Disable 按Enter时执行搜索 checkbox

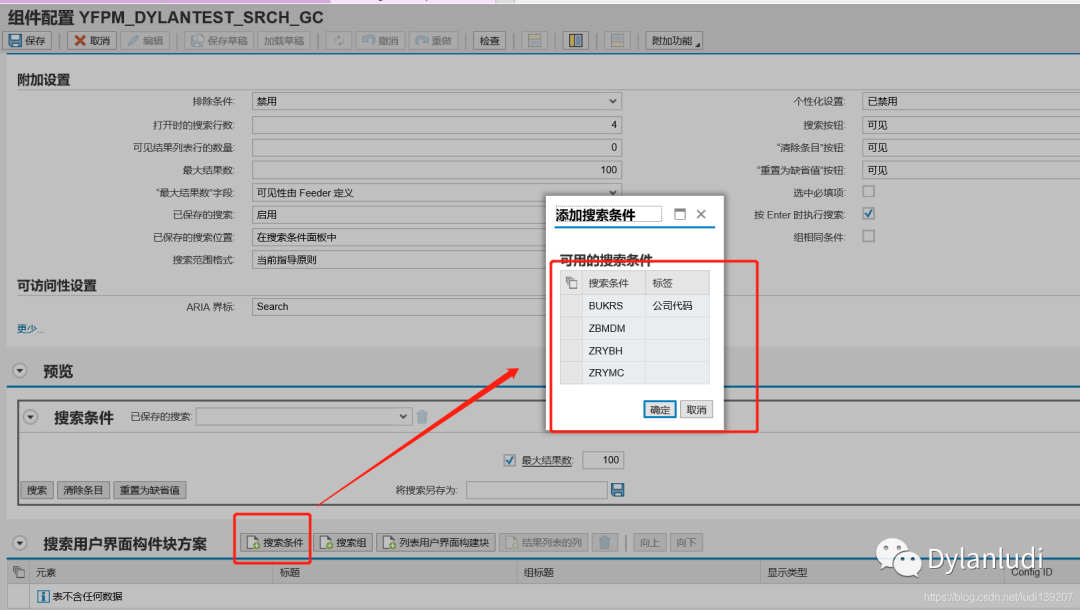point(868,213)
